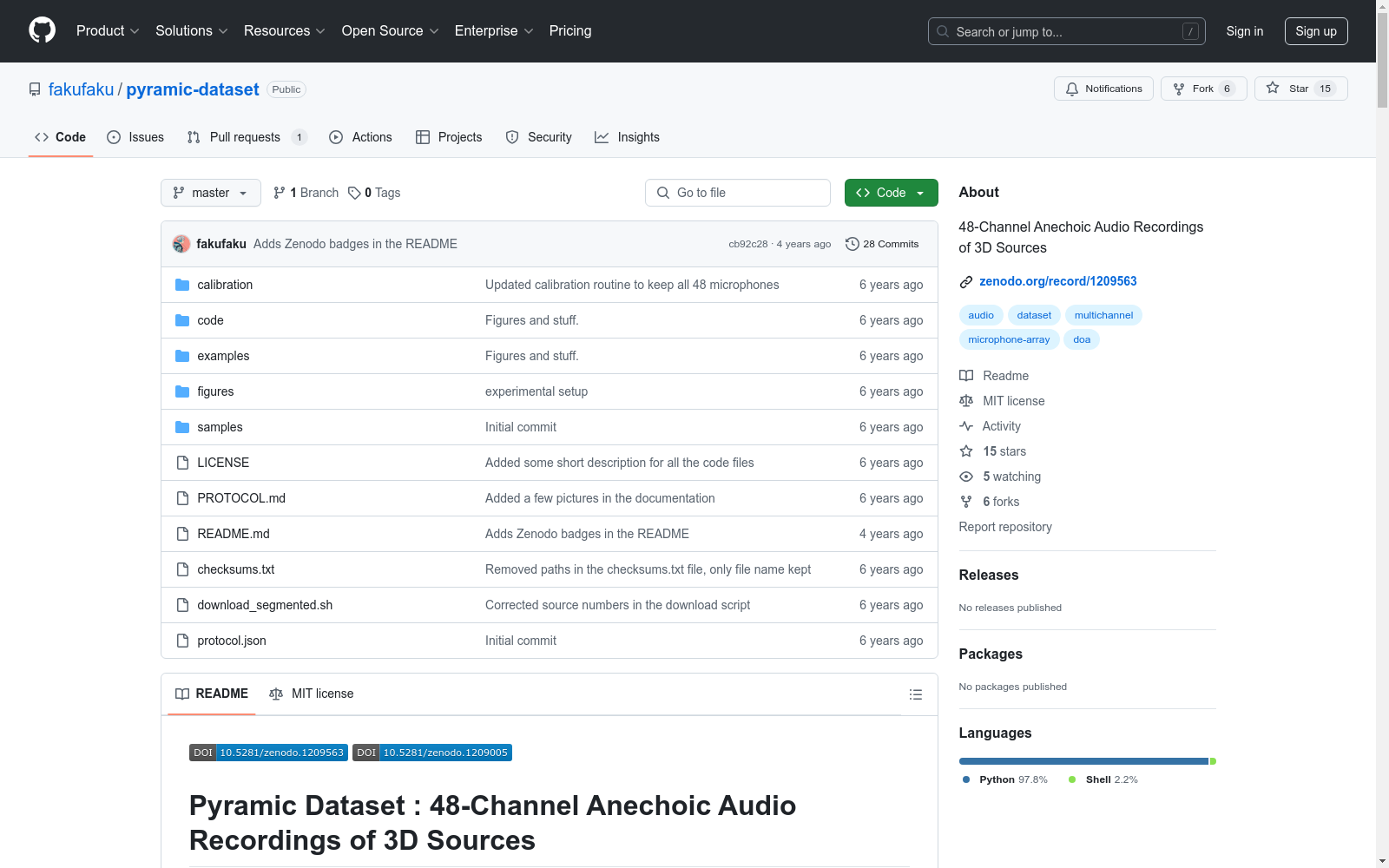Click the calibration folder icon
The height and width of the screenshot is (868, 1389).
point(182,285)
